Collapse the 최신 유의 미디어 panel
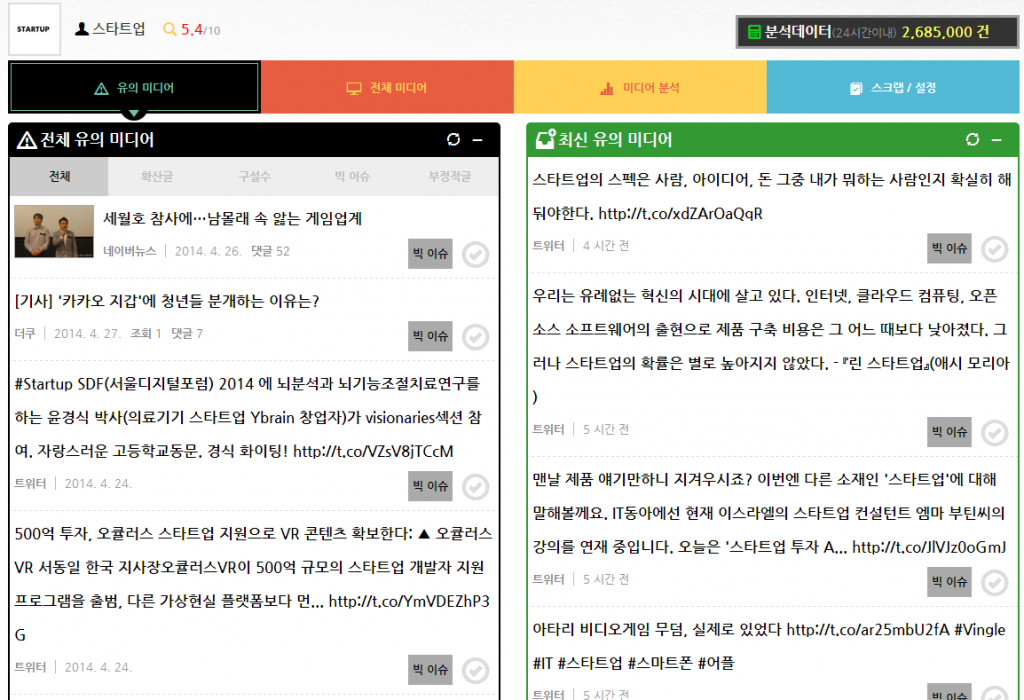Screen dimensions: 1024x700 click(997, 140)
